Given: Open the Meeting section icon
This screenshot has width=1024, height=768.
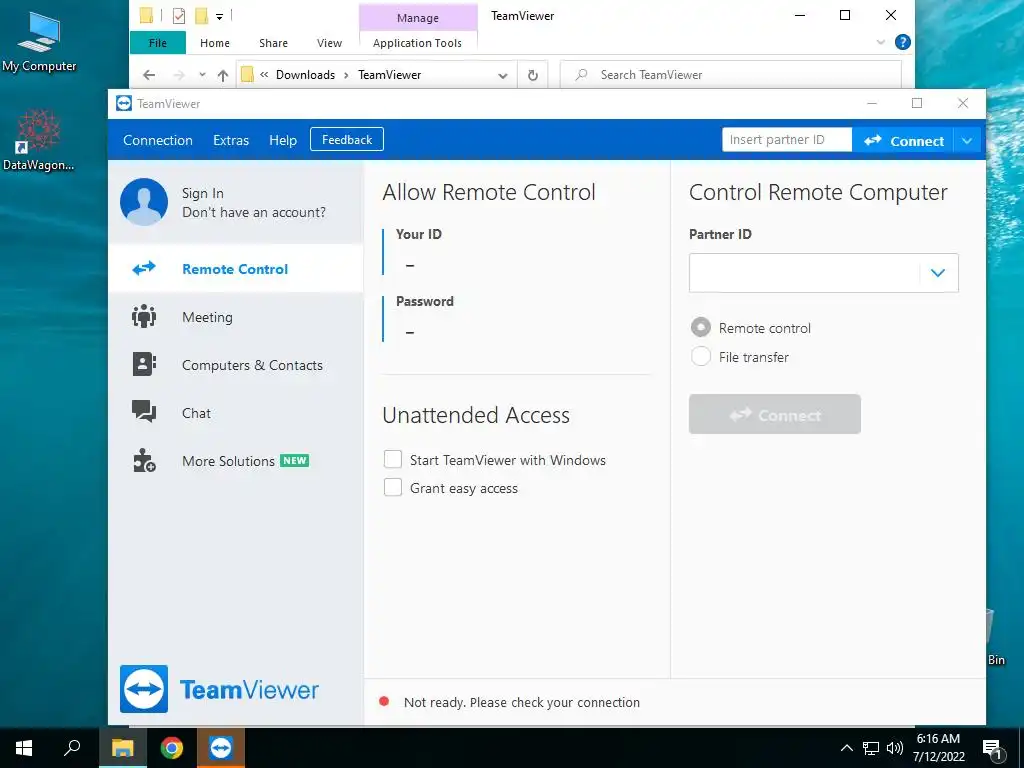Looking at the screenshot, I should click(144, 317).
